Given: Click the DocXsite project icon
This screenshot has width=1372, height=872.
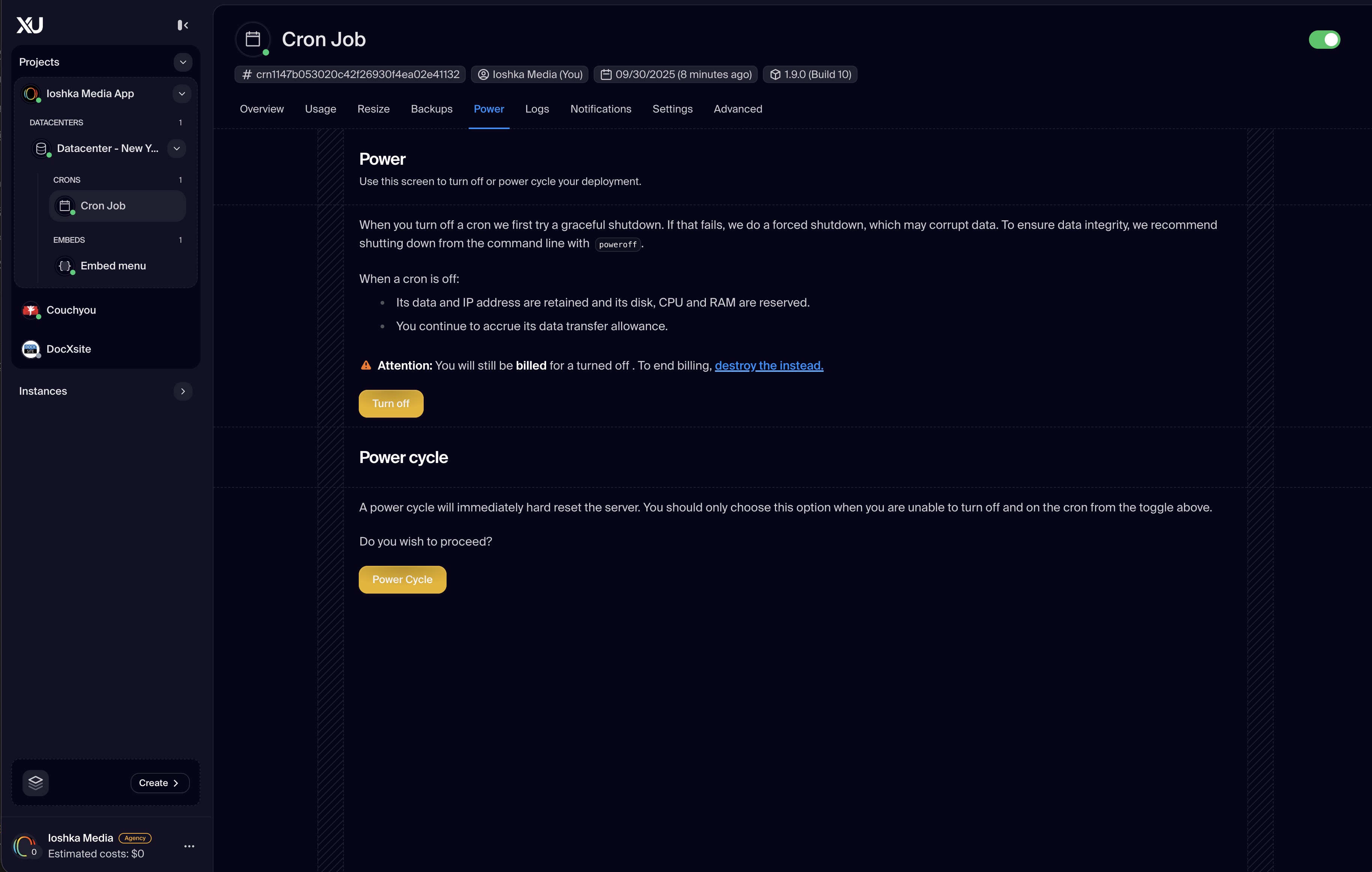Looking at the screenshot, I should (x=30, y=349).
